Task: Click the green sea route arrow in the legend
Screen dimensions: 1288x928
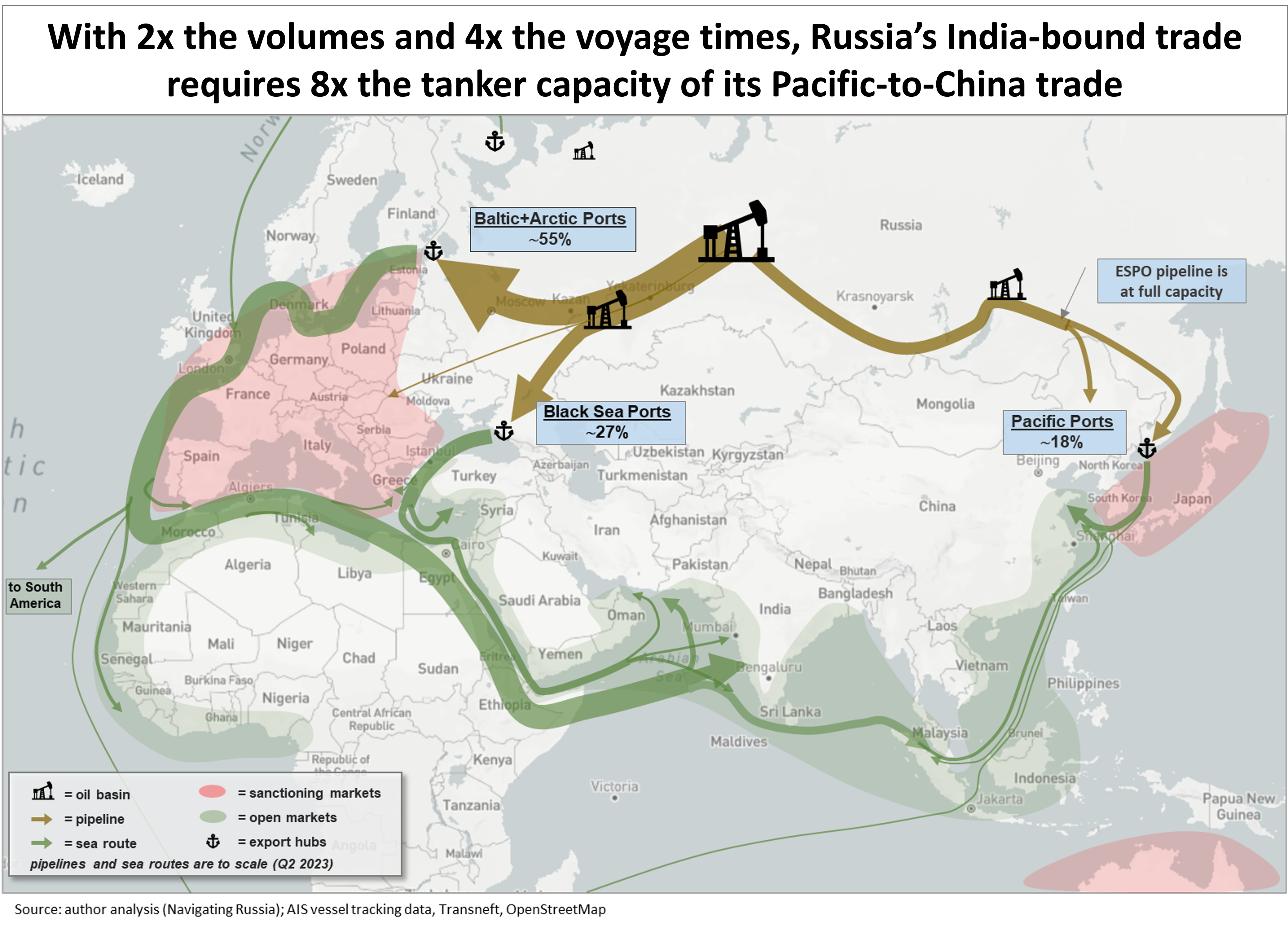Action: pyautogui.click(x=42, y=843)
